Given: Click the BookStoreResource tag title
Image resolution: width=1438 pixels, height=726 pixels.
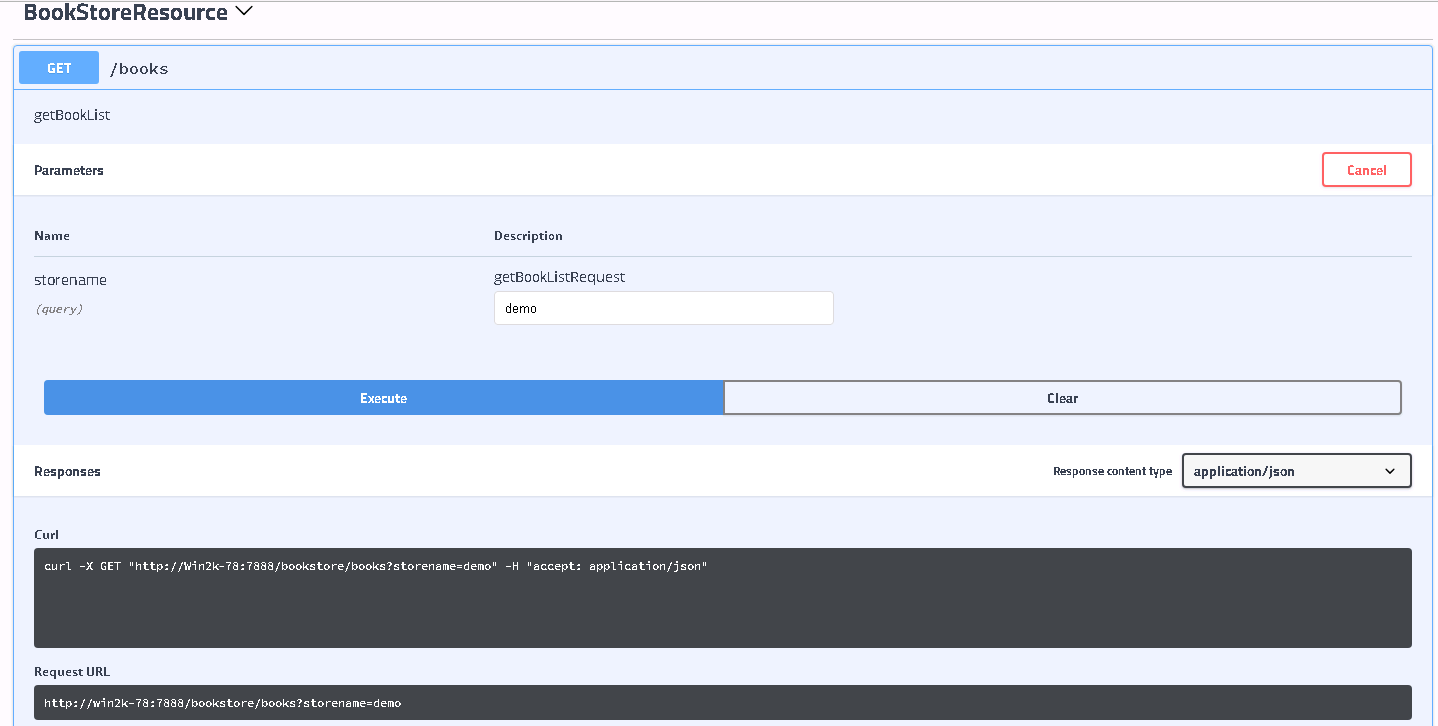Looking at the screenshot, I should [125, 13].
